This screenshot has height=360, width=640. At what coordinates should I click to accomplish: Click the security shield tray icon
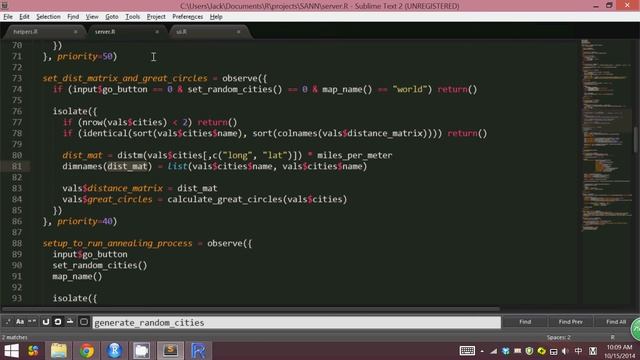click(529, 351)
